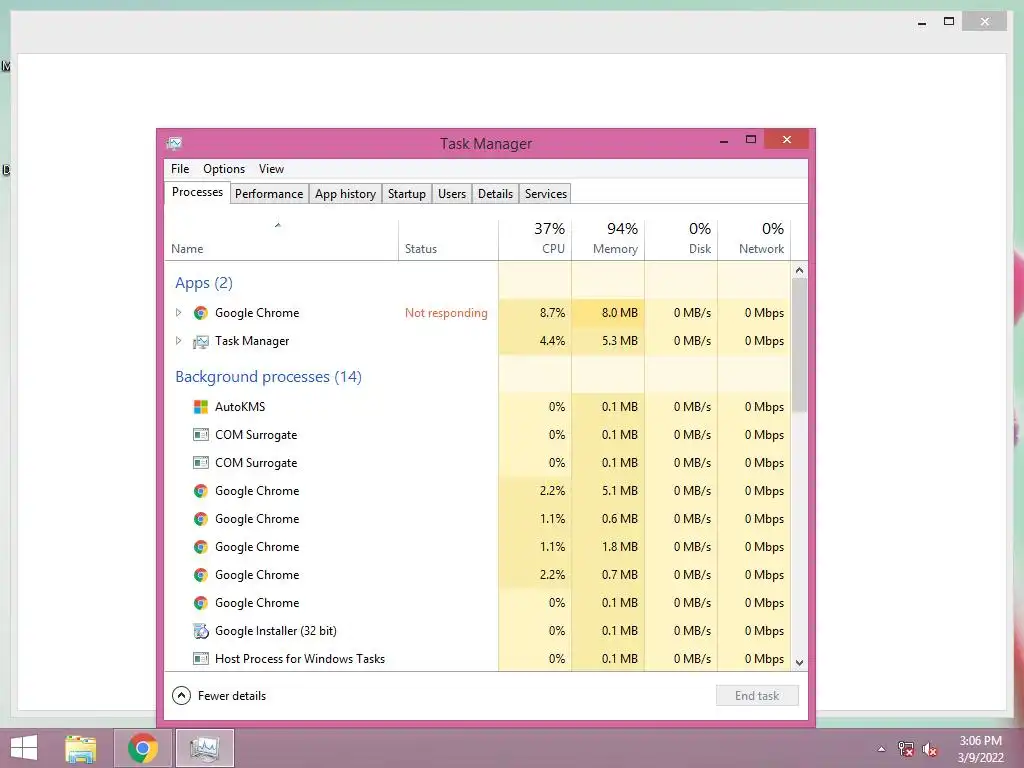This screenshot has height=768, width=1024.
Task: Switch to the App history tab
Action: (345, 194)
